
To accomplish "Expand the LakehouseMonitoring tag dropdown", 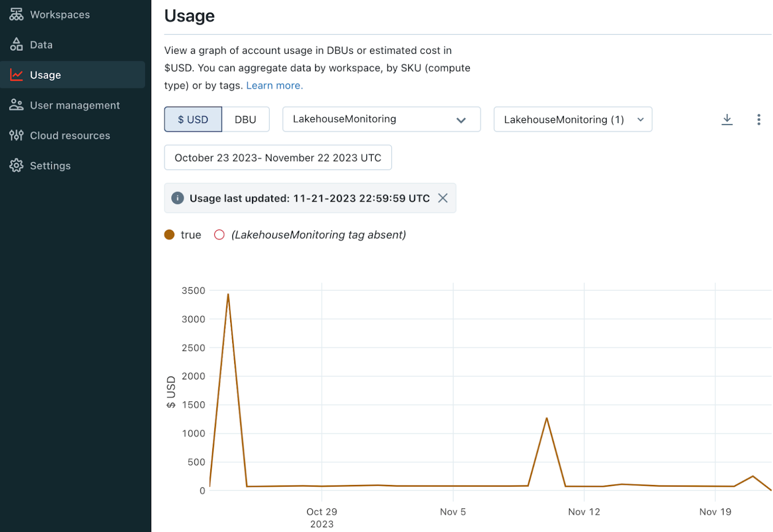I will [x=381, y=120].
